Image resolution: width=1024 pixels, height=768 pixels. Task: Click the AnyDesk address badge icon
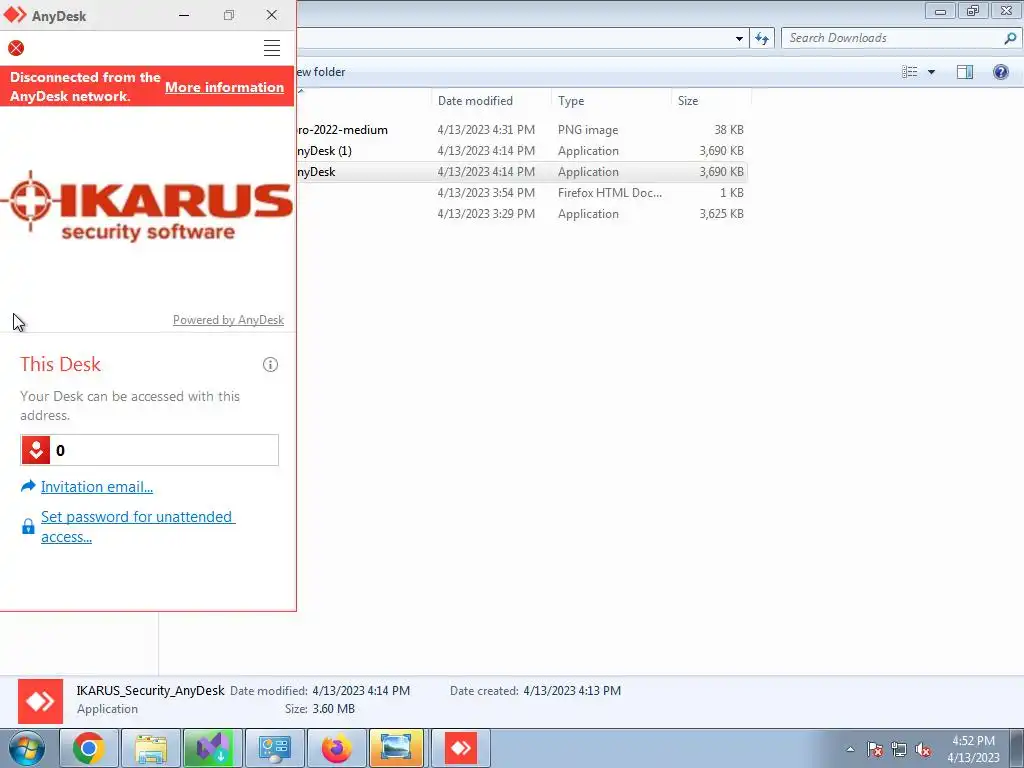pyautogui.click(x=36, y=450)
